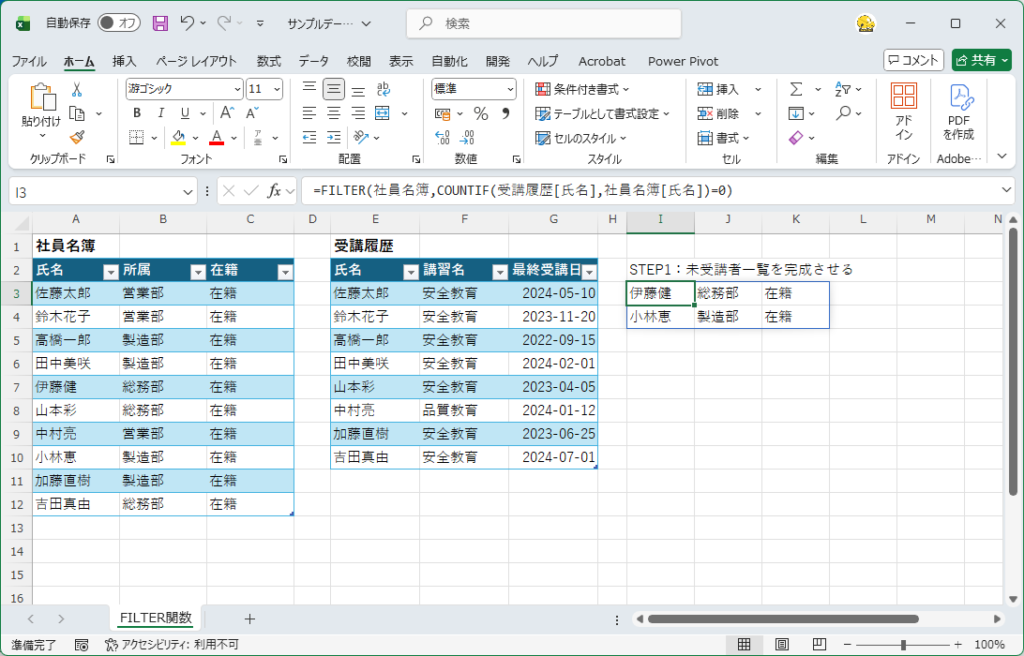Apply Italic formatting
Screen dimensions: 1024x656
point(159,113)
